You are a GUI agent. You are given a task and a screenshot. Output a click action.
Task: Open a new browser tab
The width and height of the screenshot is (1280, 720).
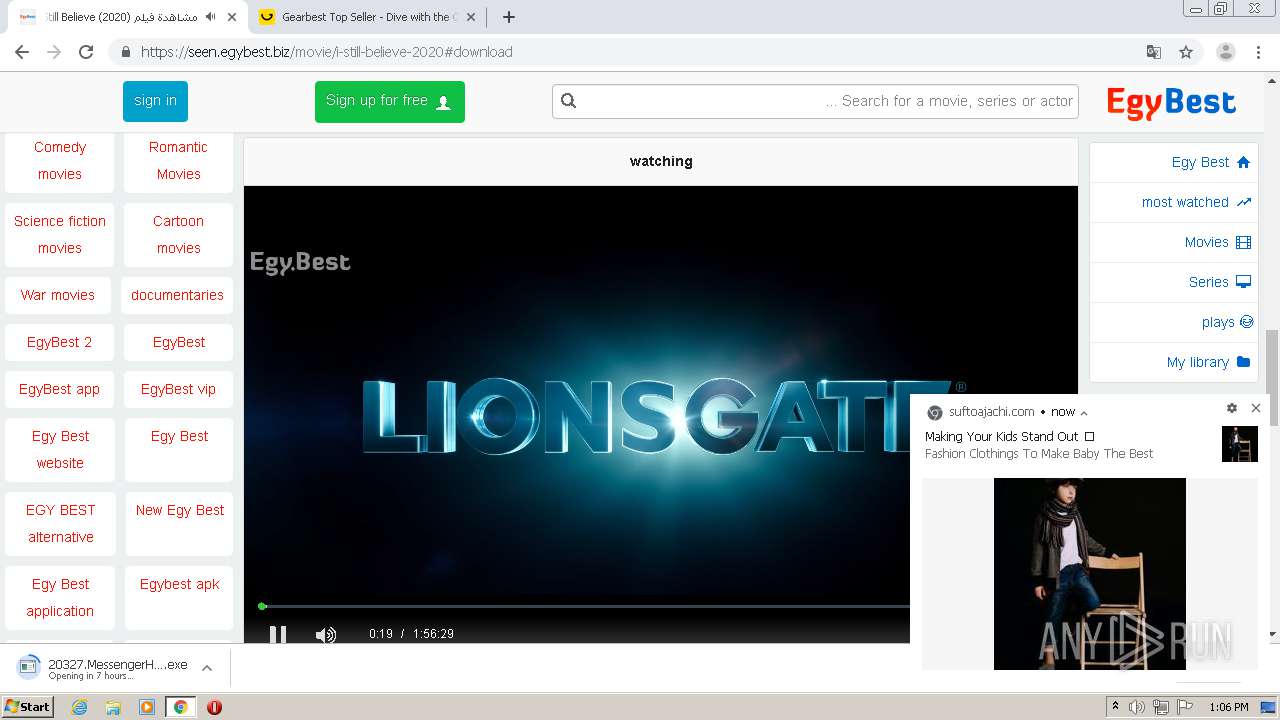point(509,17)
